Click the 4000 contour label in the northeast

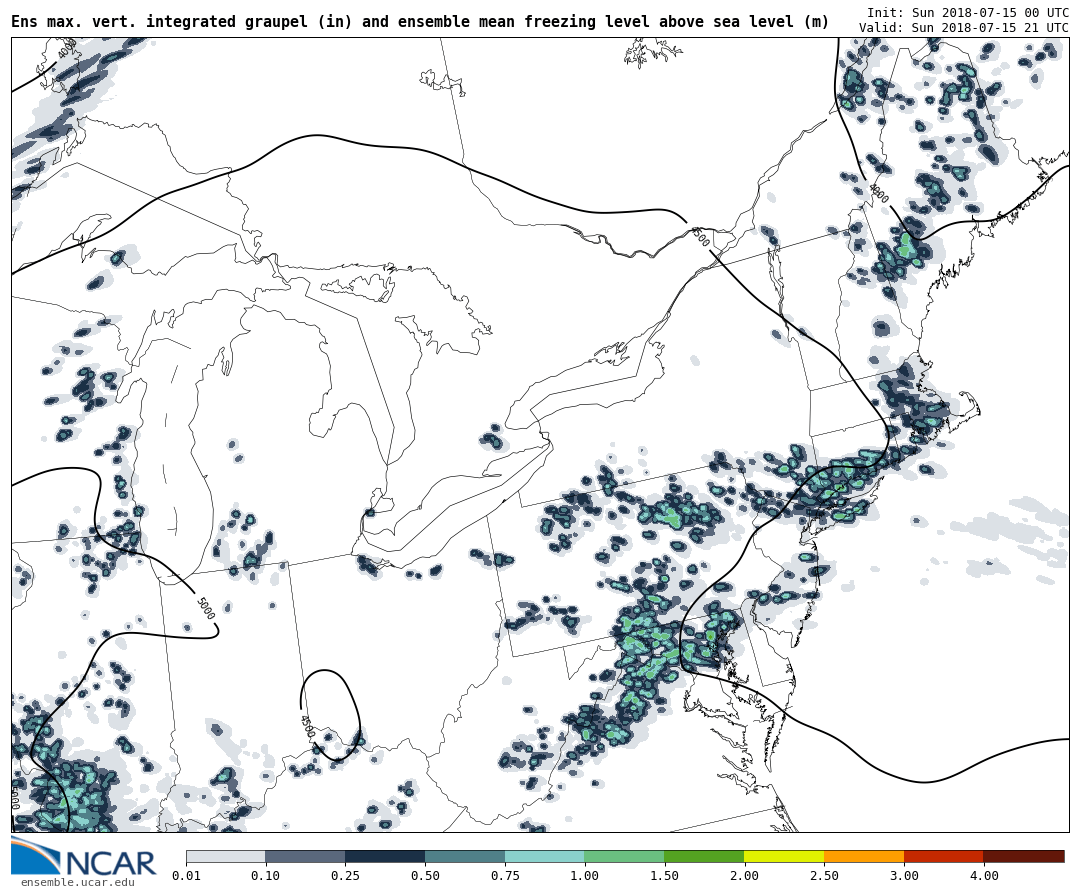pos(878,192)
